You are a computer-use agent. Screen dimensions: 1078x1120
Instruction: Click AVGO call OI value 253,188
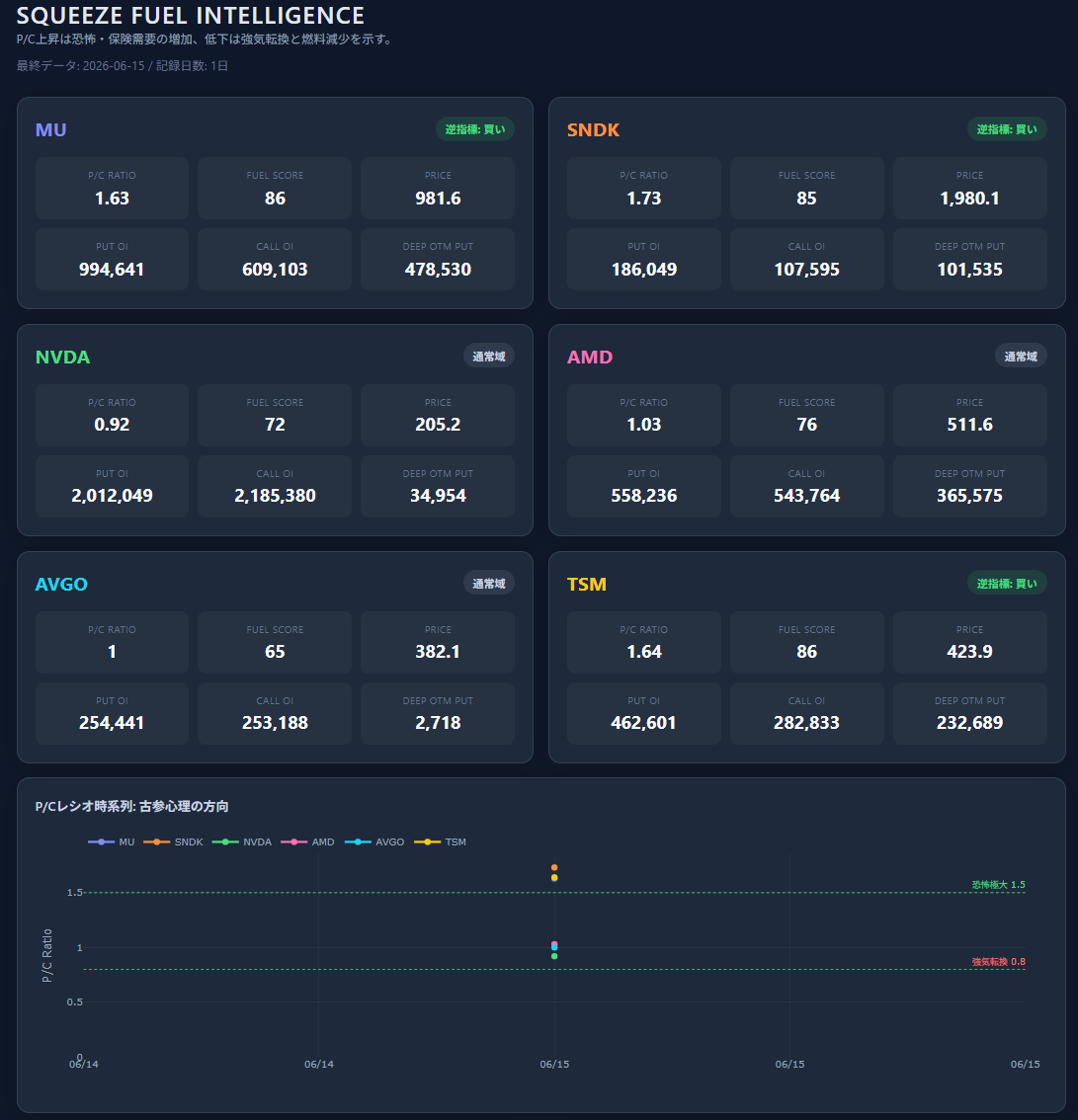tap(275, 723)
